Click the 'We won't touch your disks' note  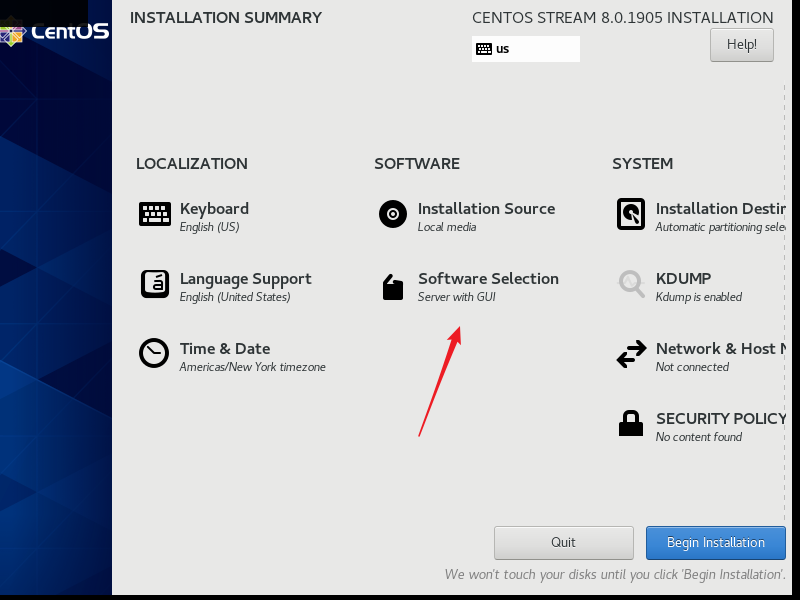pyautogui.click(x=615, y=574)
